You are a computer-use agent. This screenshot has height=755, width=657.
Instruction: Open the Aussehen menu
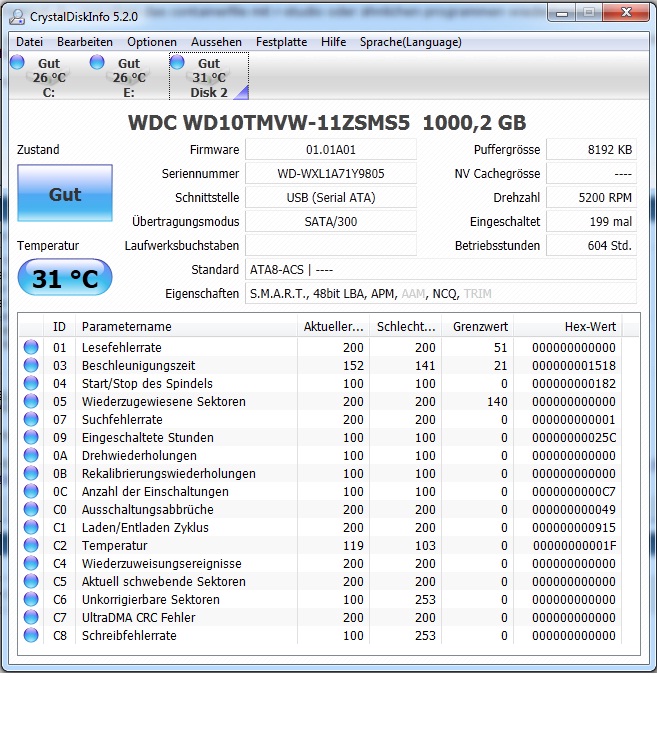pos(216,42)
